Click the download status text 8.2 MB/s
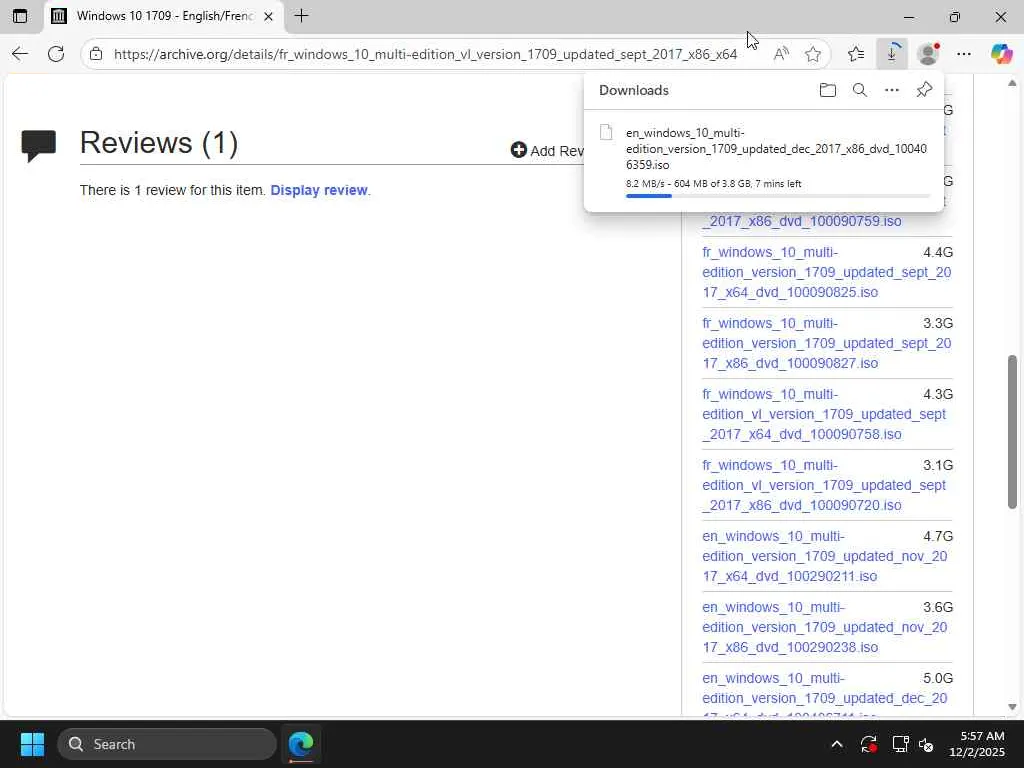Viewport: 1024px width, 768px height. pyautogui.click(x=713, y=184)
